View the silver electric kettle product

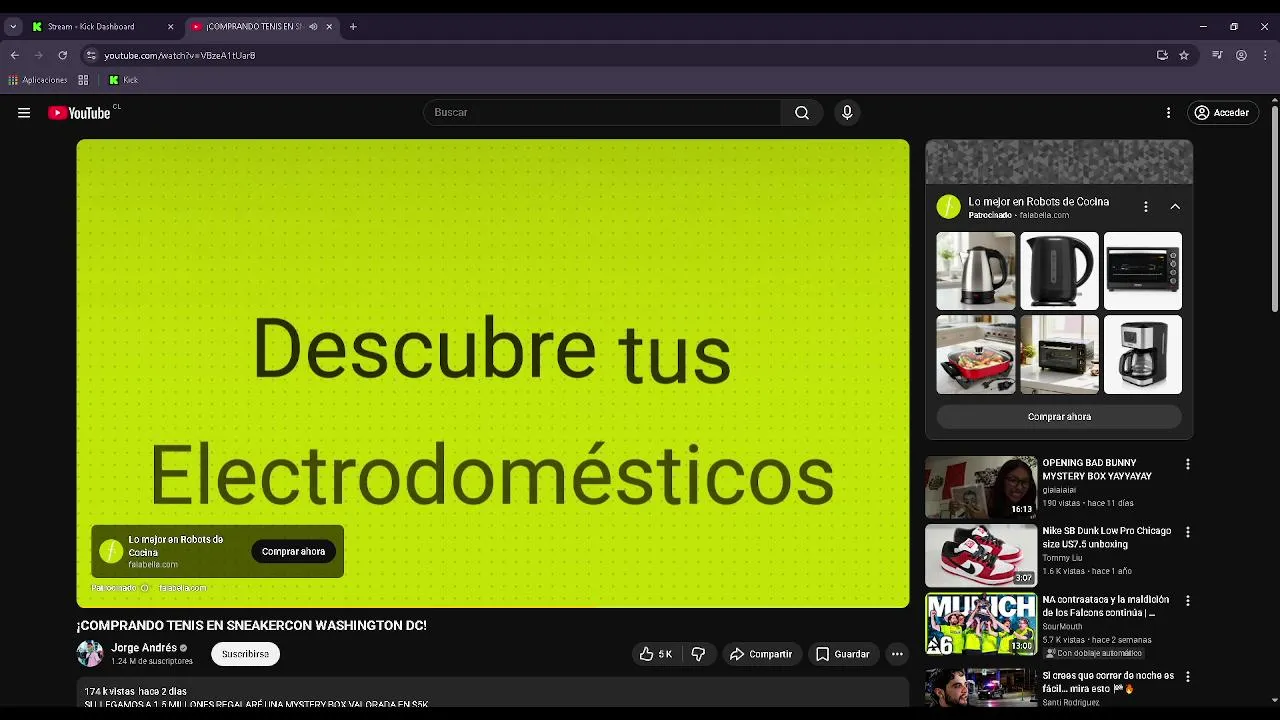tap(976, 271)
